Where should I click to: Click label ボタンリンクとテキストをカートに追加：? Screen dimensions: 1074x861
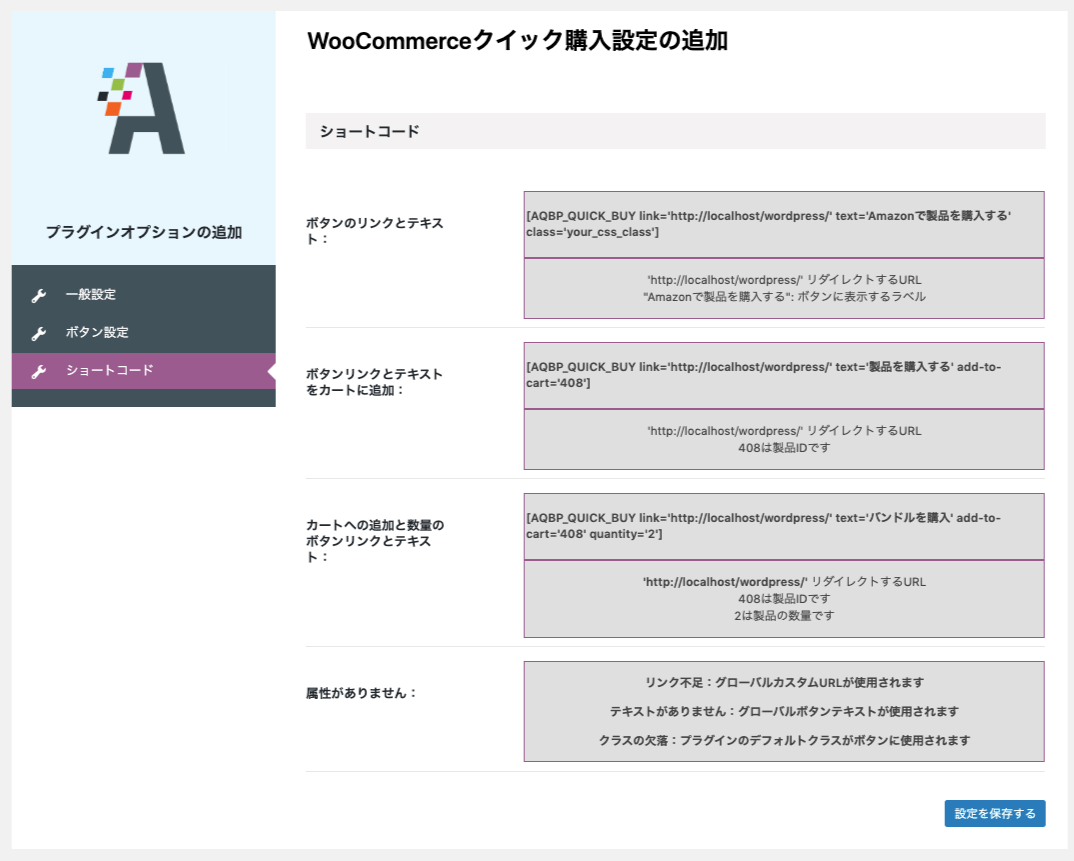[375, 382]
